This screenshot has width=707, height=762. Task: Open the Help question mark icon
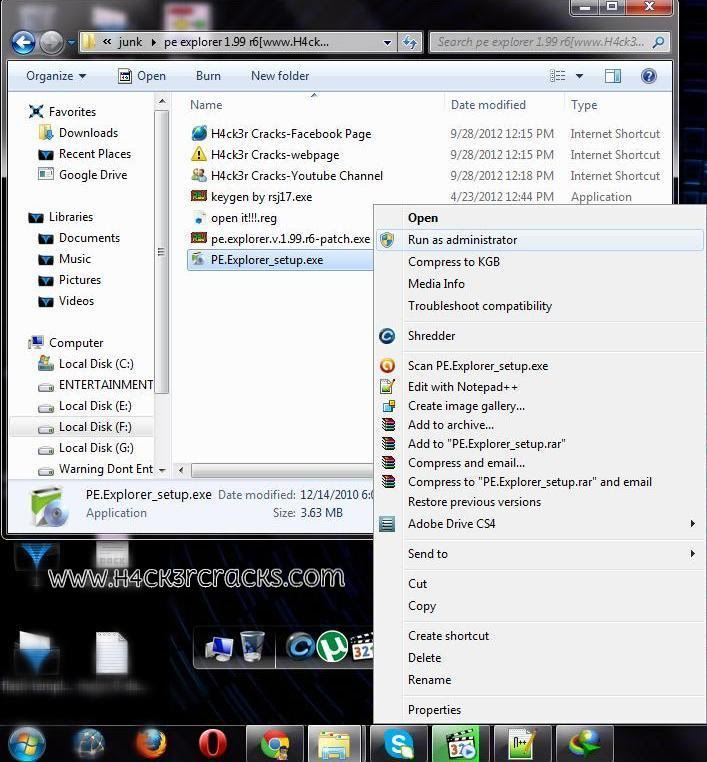pyautogui.click(x=649, y=76)
